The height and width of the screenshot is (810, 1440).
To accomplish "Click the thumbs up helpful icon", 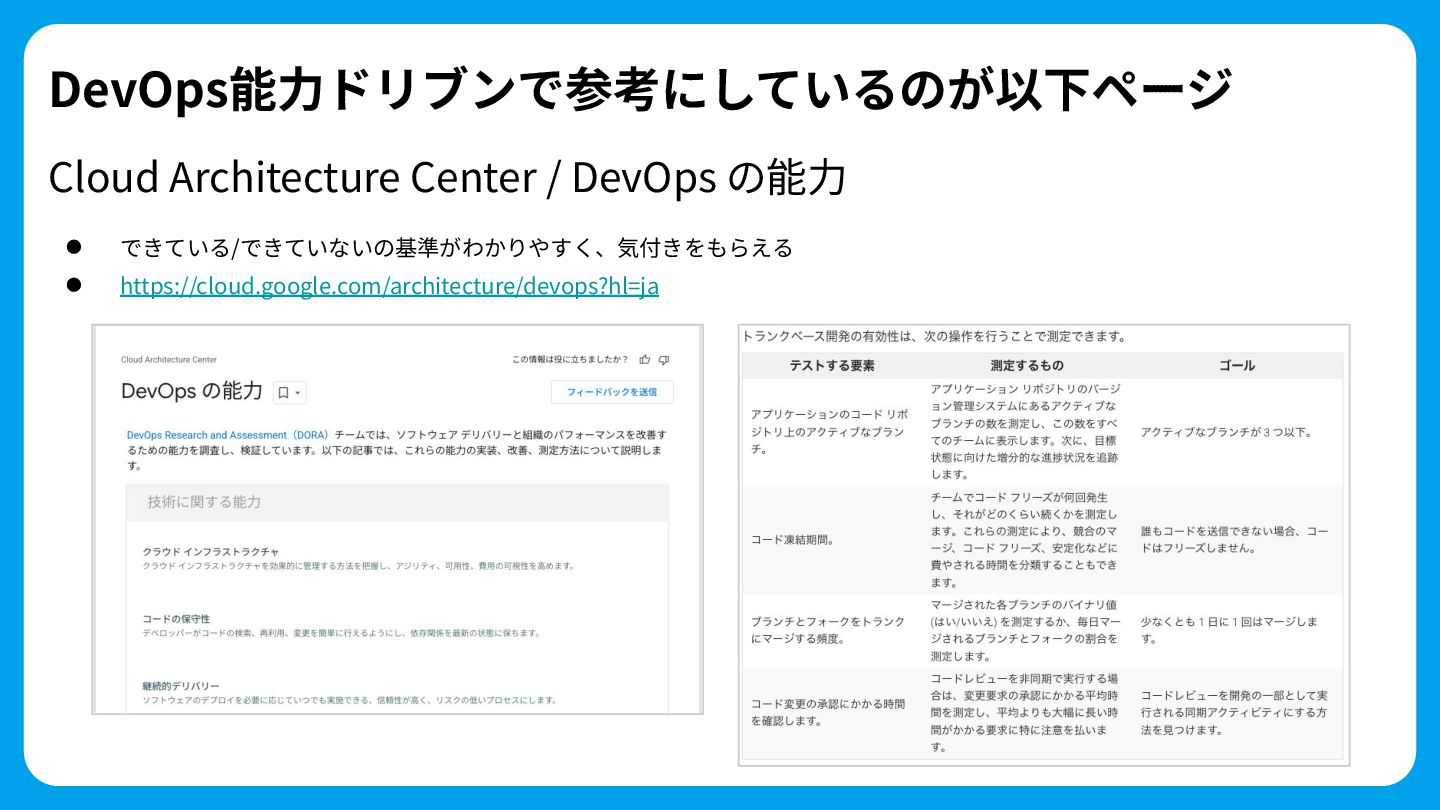I will click(645, 359).
